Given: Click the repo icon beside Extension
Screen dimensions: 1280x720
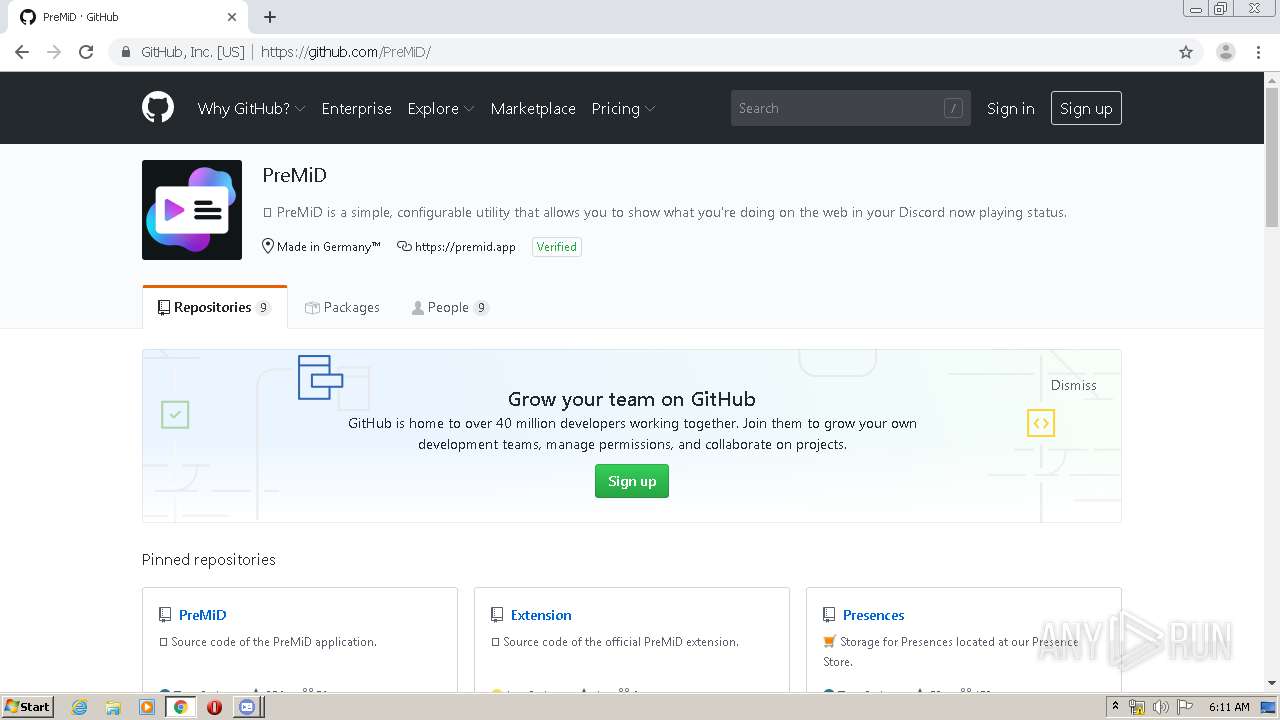Looking at the screenshot, I should coord(497,615).
